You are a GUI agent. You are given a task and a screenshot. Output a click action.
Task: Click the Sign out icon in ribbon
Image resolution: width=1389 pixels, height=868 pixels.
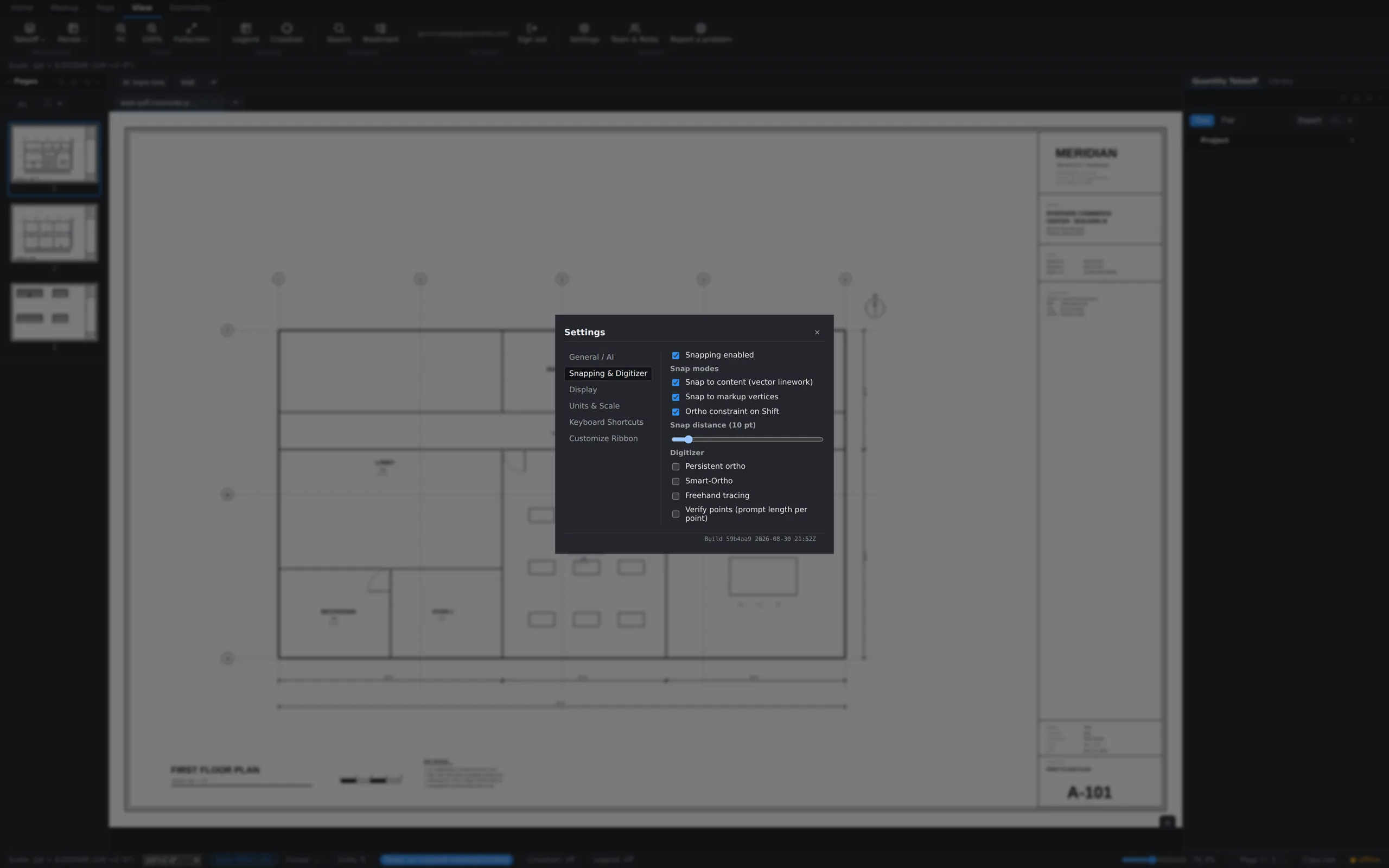[532, 33]
